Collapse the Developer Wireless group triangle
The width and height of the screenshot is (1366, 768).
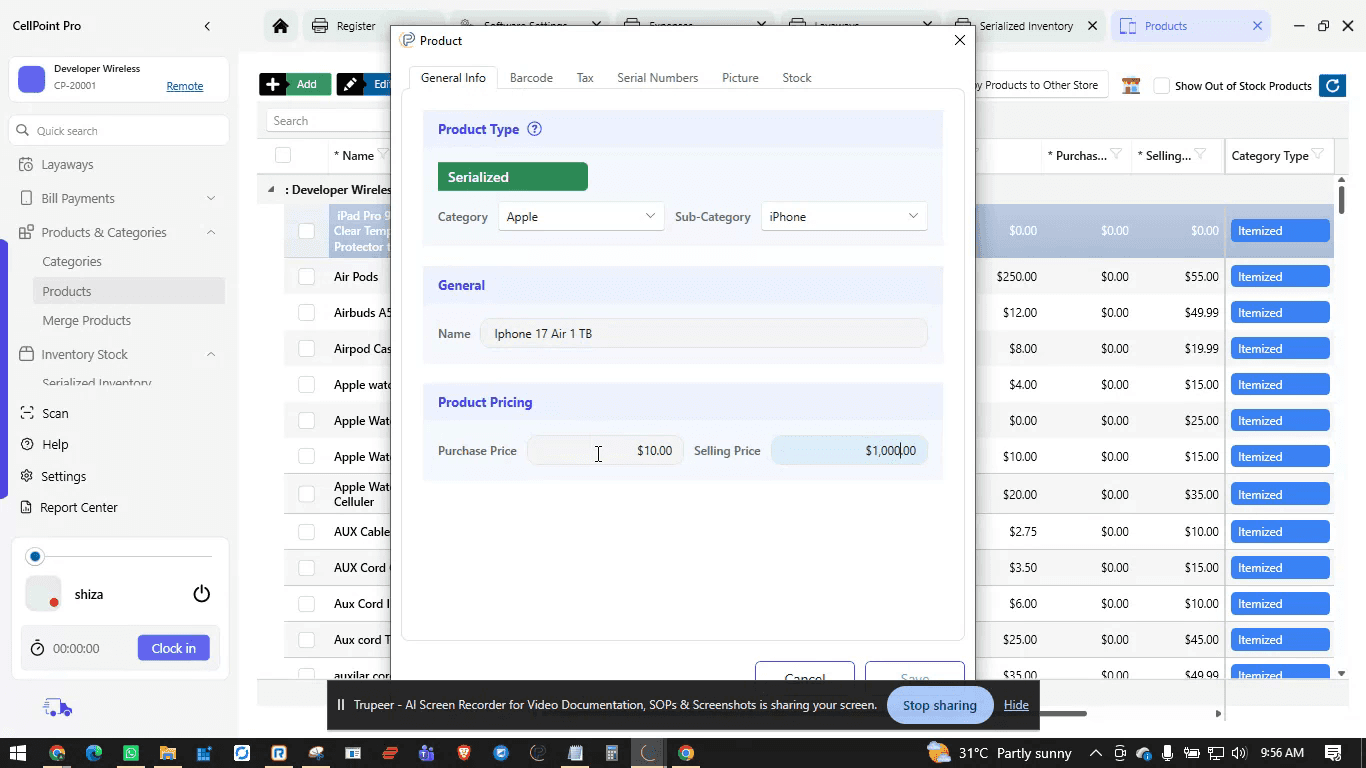click(x=271, y=189)
